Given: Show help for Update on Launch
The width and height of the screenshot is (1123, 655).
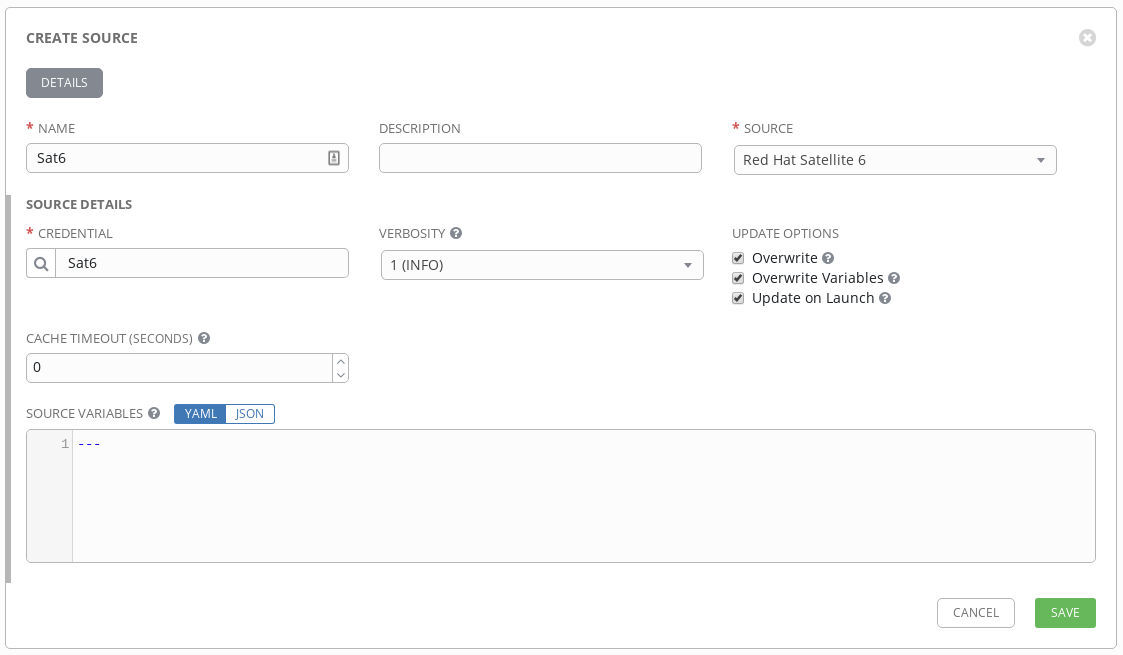Looking at the screenshot, I should click(885, 298).
